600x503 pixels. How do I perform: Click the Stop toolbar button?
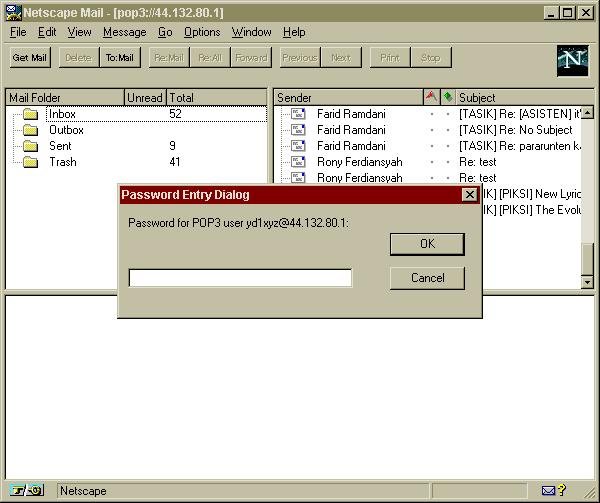[431, 58]
